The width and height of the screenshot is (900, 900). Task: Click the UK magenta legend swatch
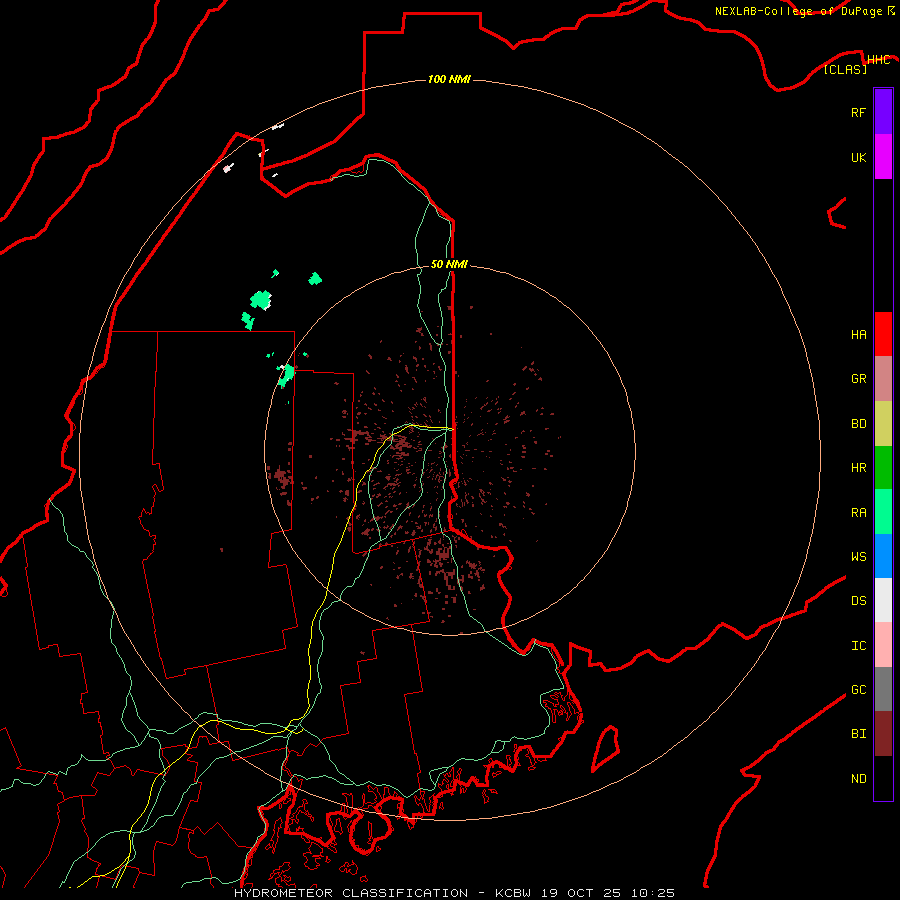coord(883,157)
